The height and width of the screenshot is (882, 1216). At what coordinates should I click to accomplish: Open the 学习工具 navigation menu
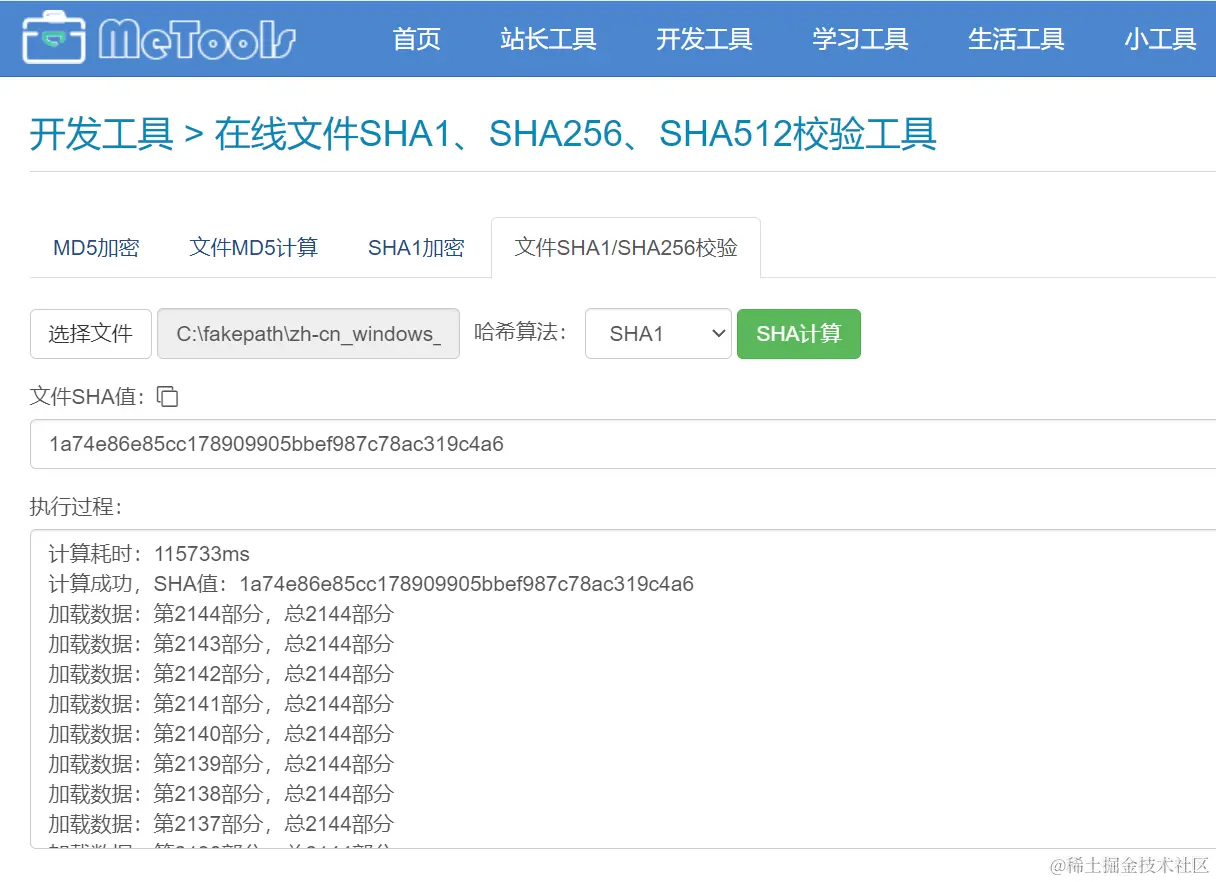click(861, 38)
